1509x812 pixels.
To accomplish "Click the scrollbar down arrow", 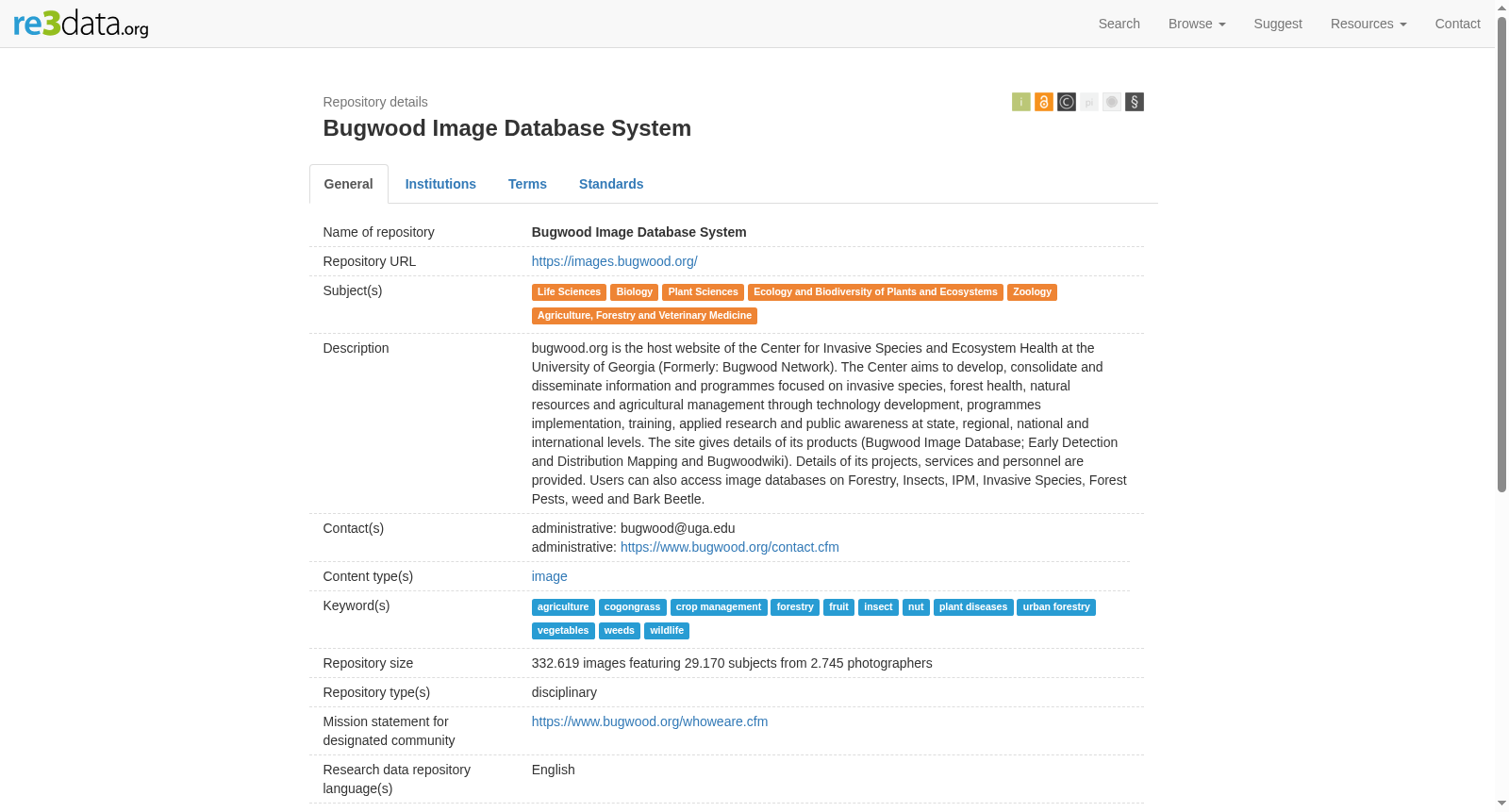I will click(1502, 804).
